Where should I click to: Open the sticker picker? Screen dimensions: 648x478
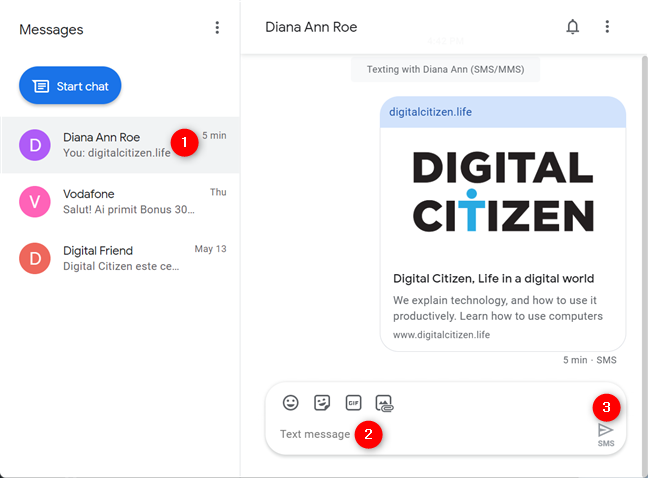pos(322,402)
